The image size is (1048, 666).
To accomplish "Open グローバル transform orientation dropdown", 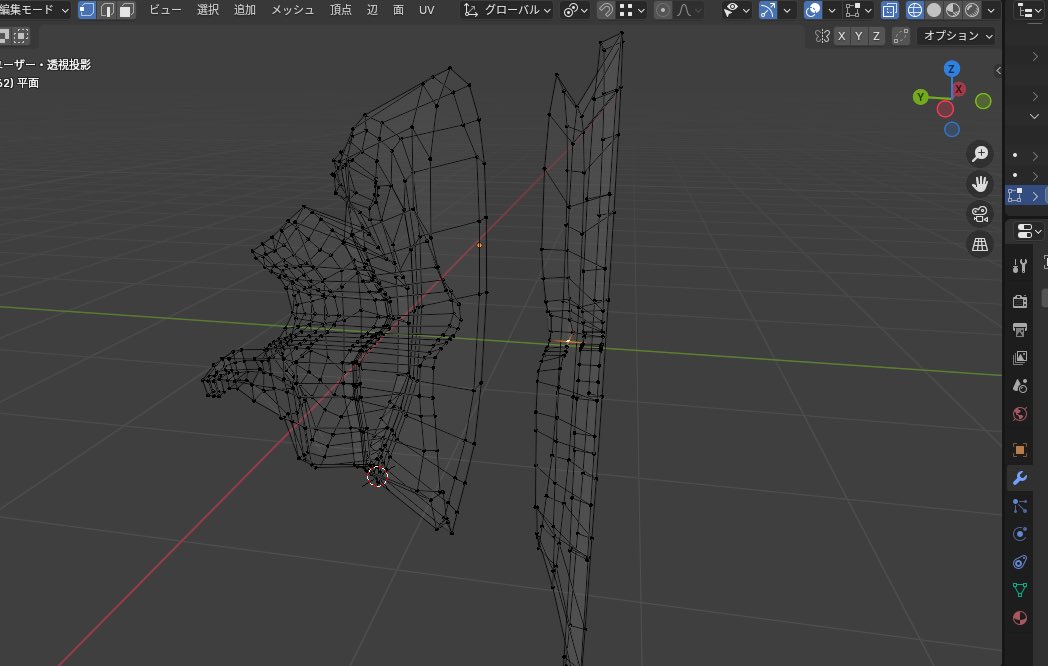I will [507, 10].
